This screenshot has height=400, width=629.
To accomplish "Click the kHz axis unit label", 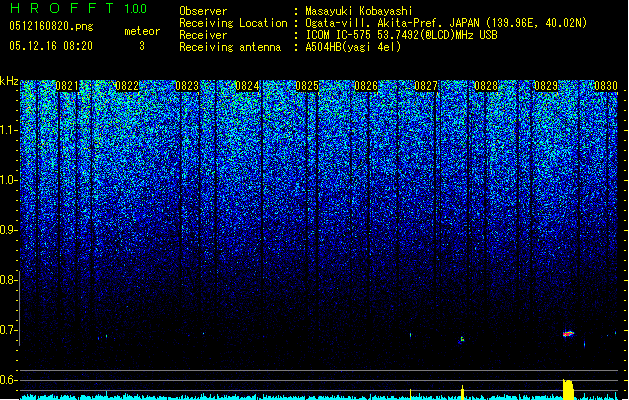I will [x=9, y=81].
